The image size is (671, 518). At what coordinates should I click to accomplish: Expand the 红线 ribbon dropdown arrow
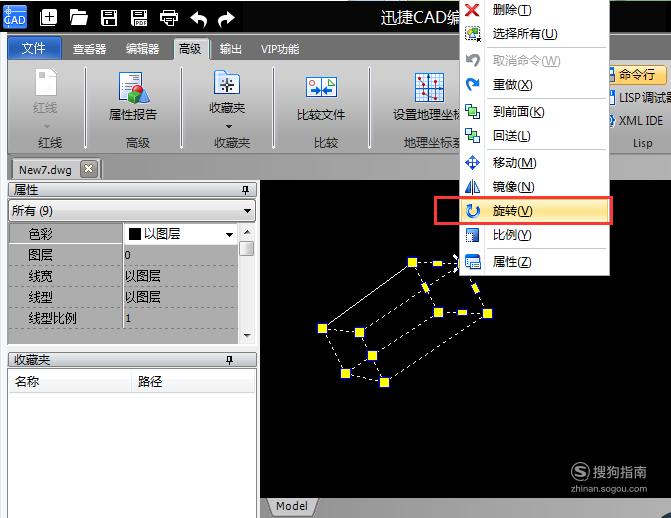click(x=46, y=126)
